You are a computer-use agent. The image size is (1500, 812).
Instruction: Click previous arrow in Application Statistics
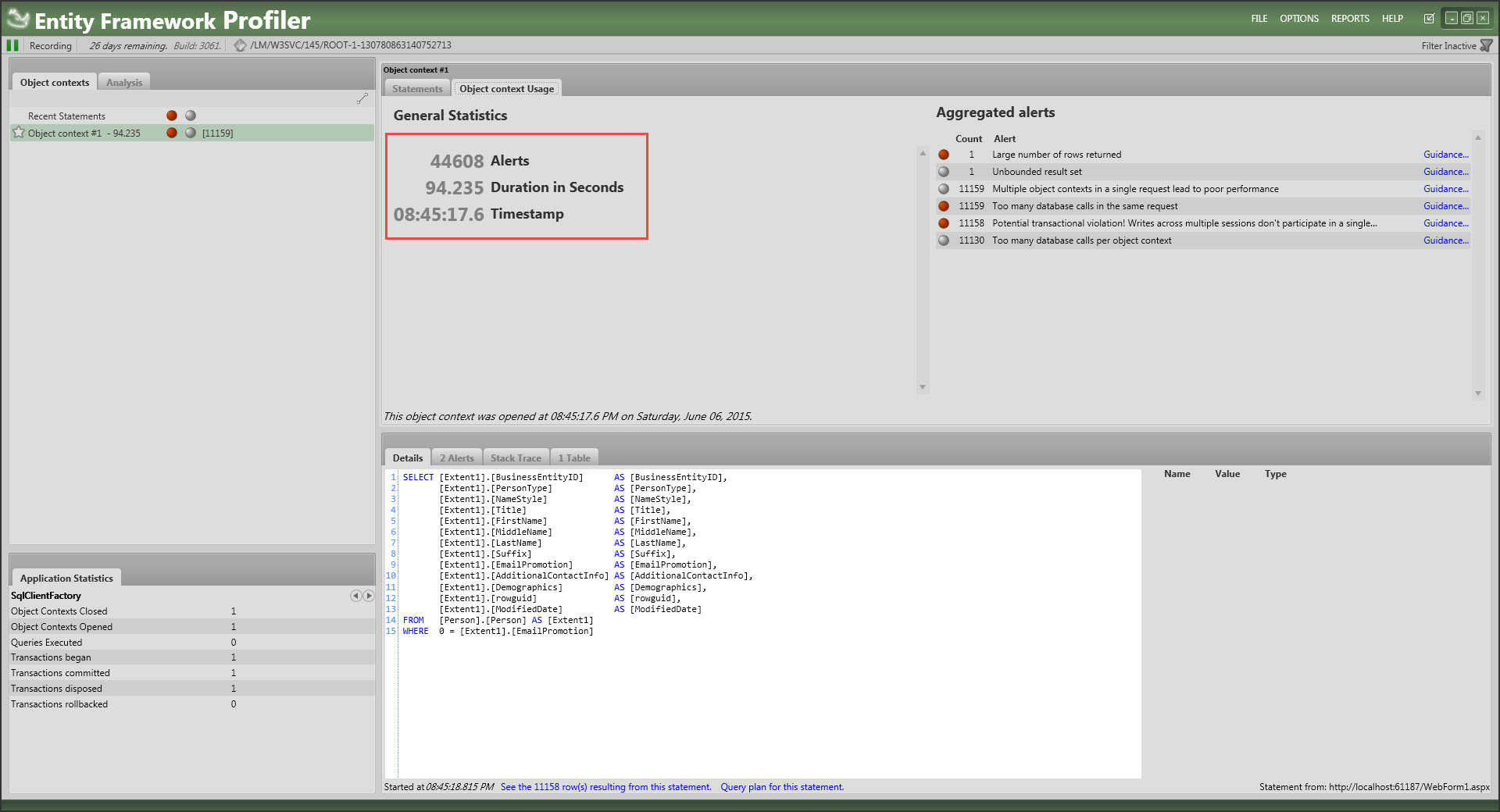tap(355, 596)
